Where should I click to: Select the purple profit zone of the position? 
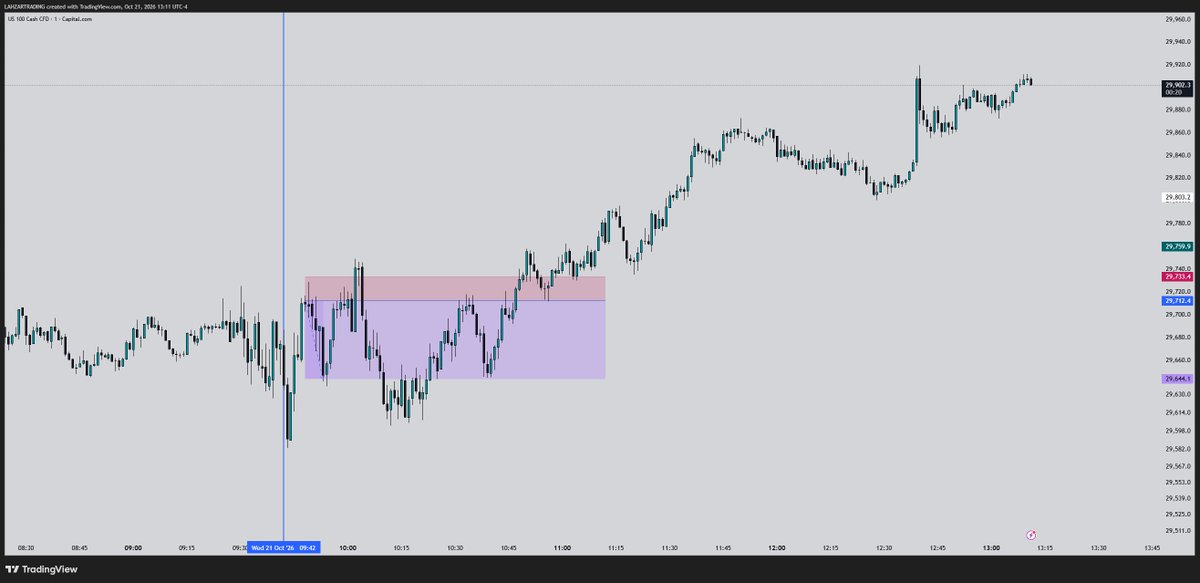[455, 339]
